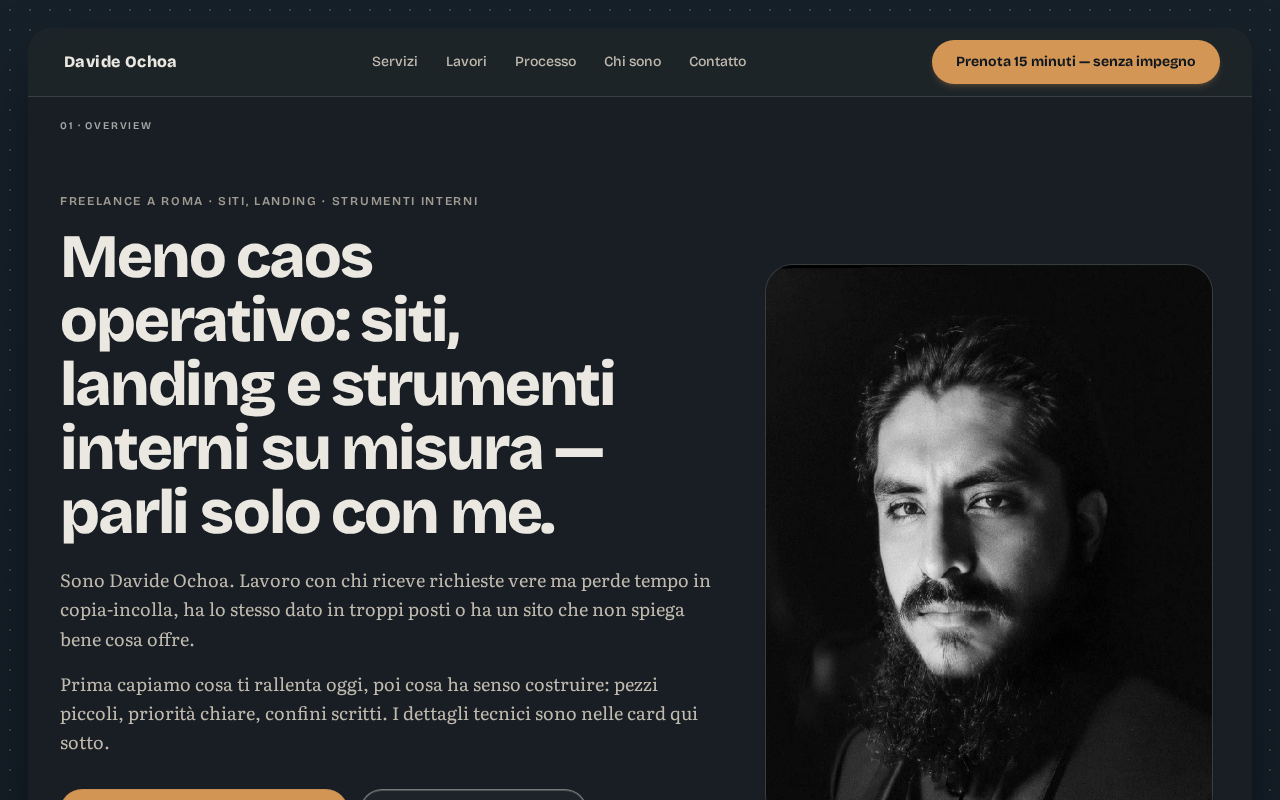Click the Meno caos operativo headline
The image size is (1280, 800).
pos(338,384)
